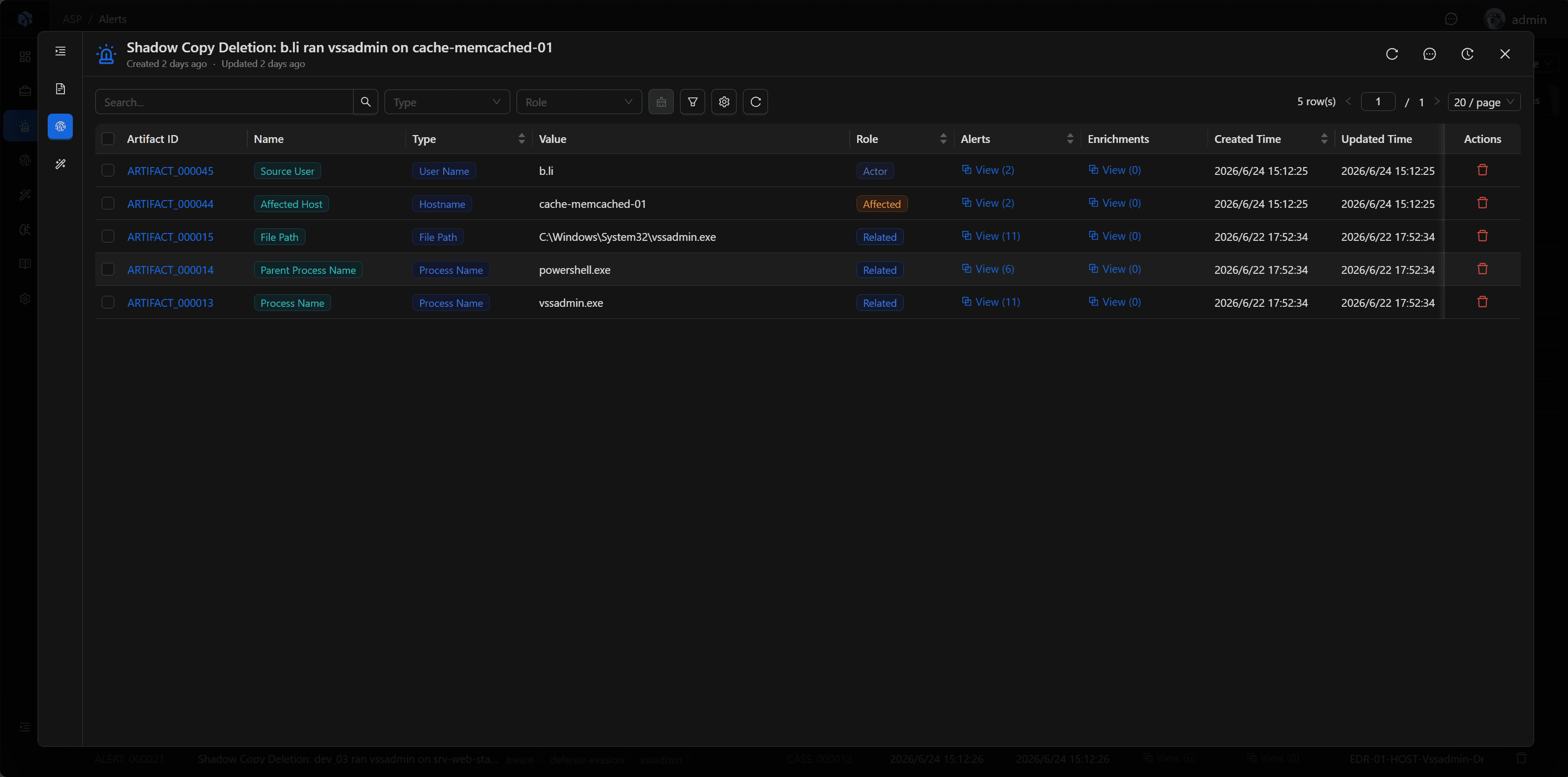Open ARTIFACT_000044 link
Image resolution: width=1568 pixels, height=777 pixels.
pyautogui.click(x=170, y=204)
